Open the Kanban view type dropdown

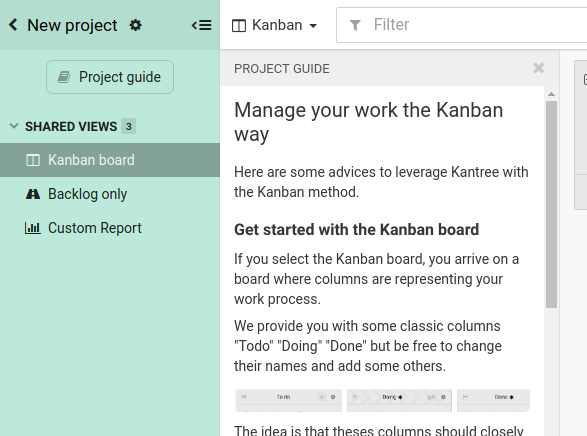click(x=274, y=25)
